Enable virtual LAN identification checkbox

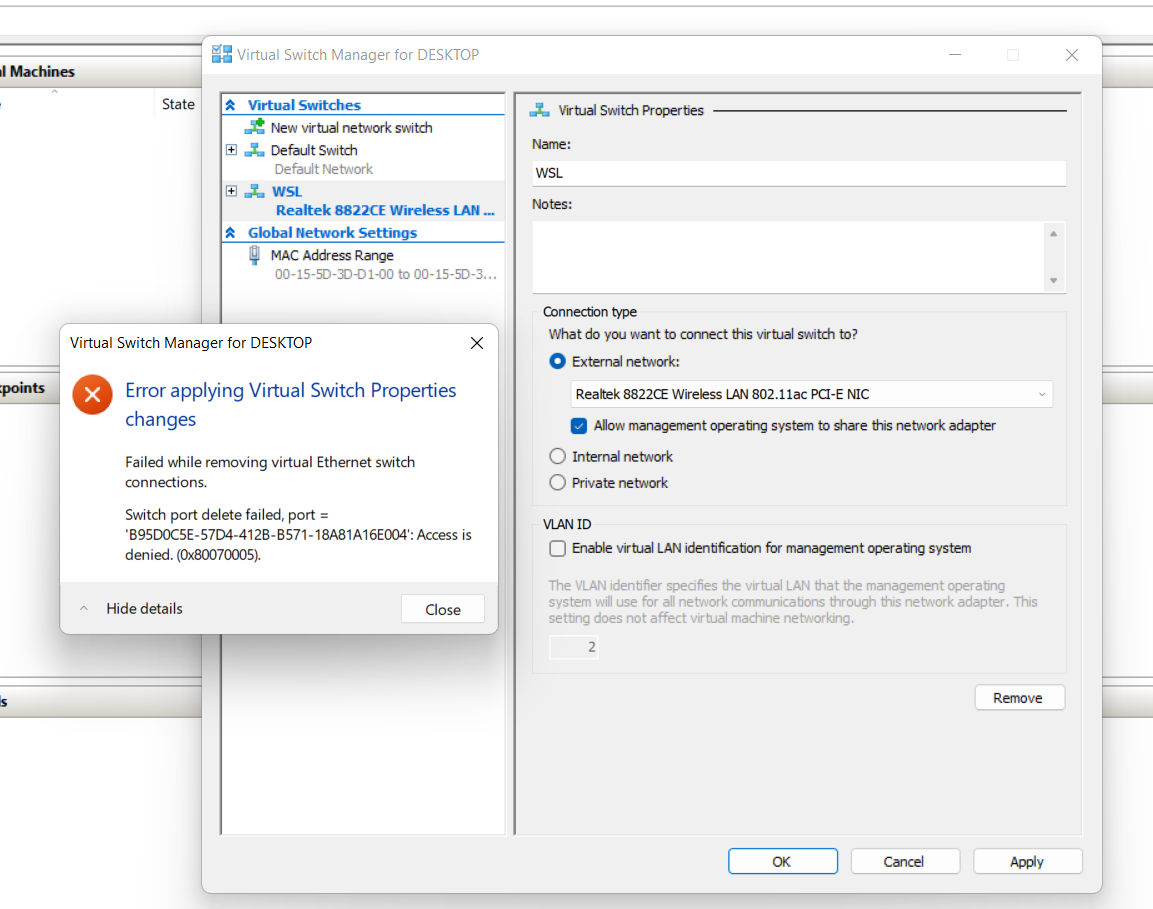tap(557, 548)
